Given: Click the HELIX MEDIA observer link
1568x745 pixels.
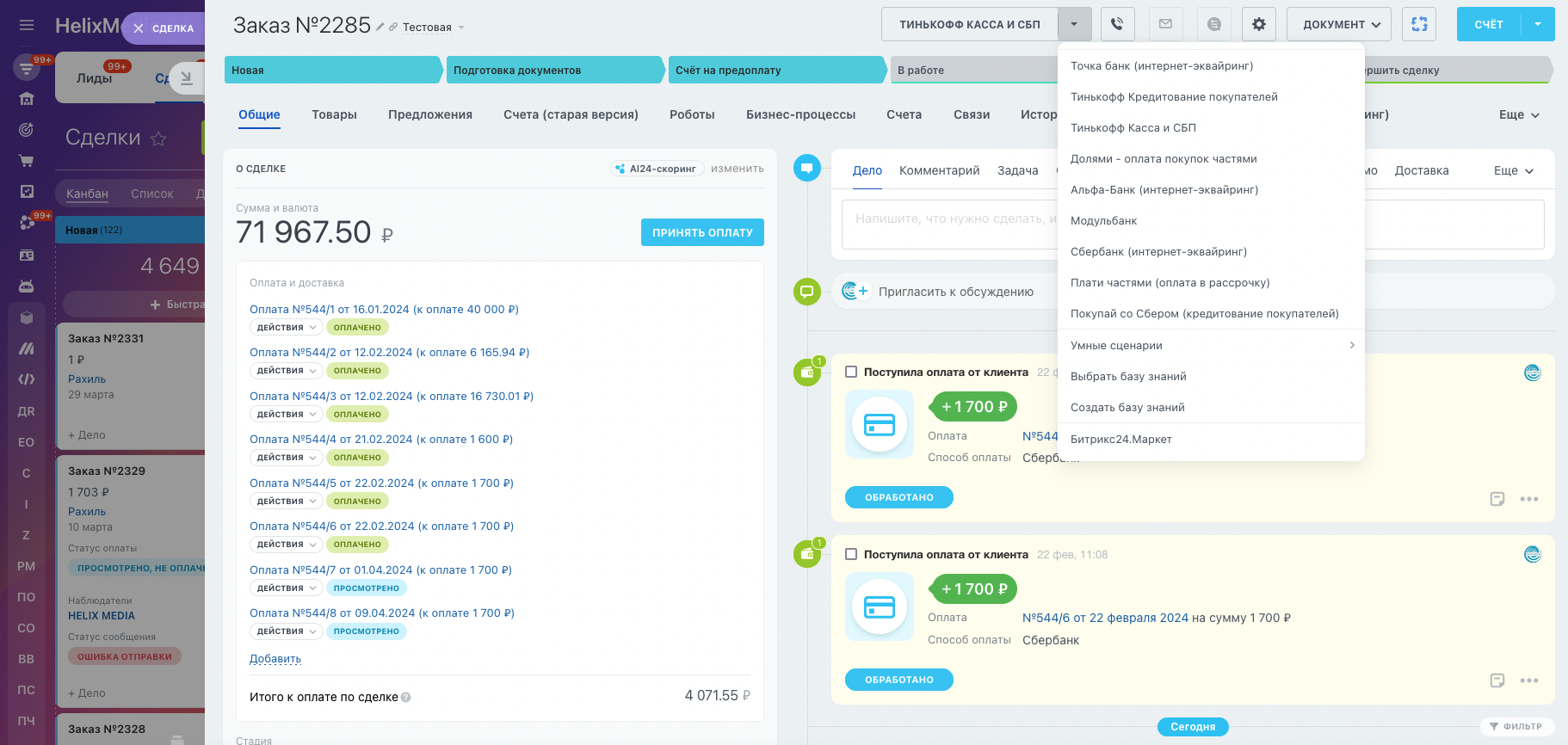Looking at the screenshot, I should click(102, 616).
